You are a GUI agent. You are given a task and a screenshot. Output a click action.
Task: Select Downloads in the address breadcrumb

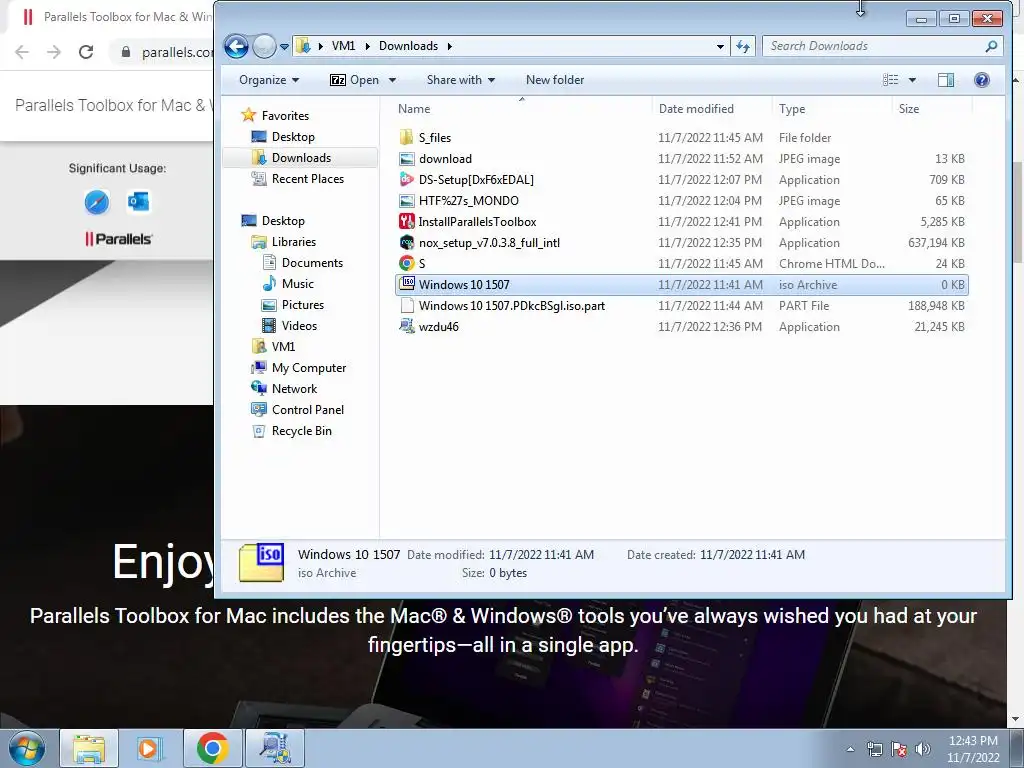coord(408,46)
